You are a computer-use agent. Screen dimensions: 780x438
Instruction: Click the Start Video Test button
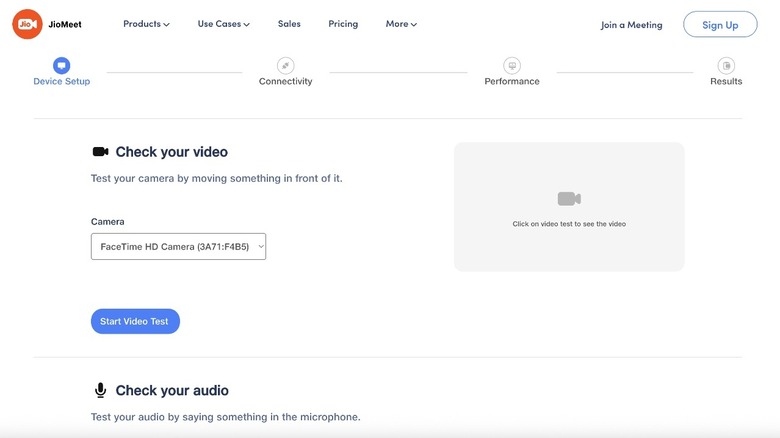(135, 321)
